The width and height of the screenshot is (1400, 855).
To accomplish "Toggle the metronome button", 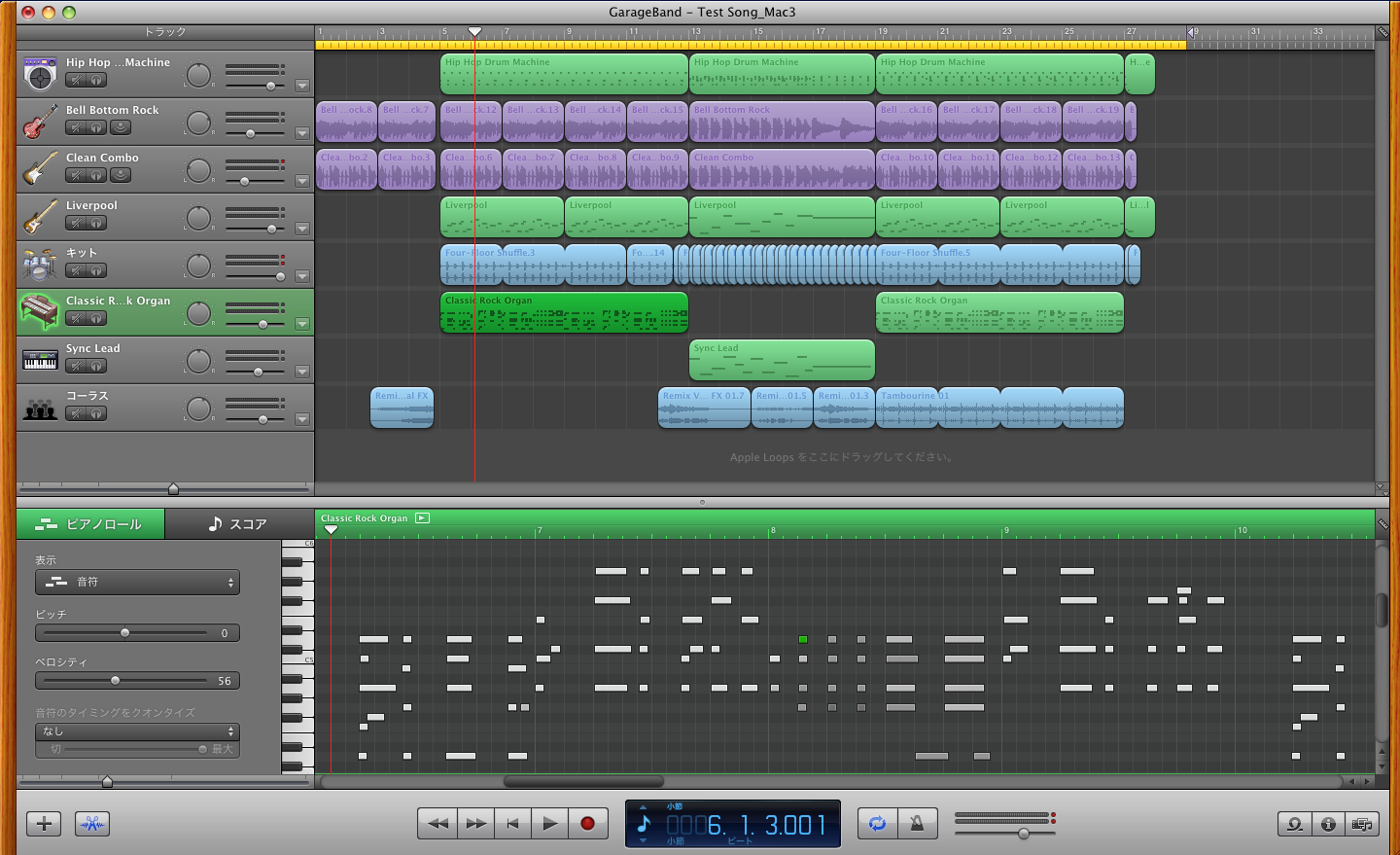I will tap(917, 823).
